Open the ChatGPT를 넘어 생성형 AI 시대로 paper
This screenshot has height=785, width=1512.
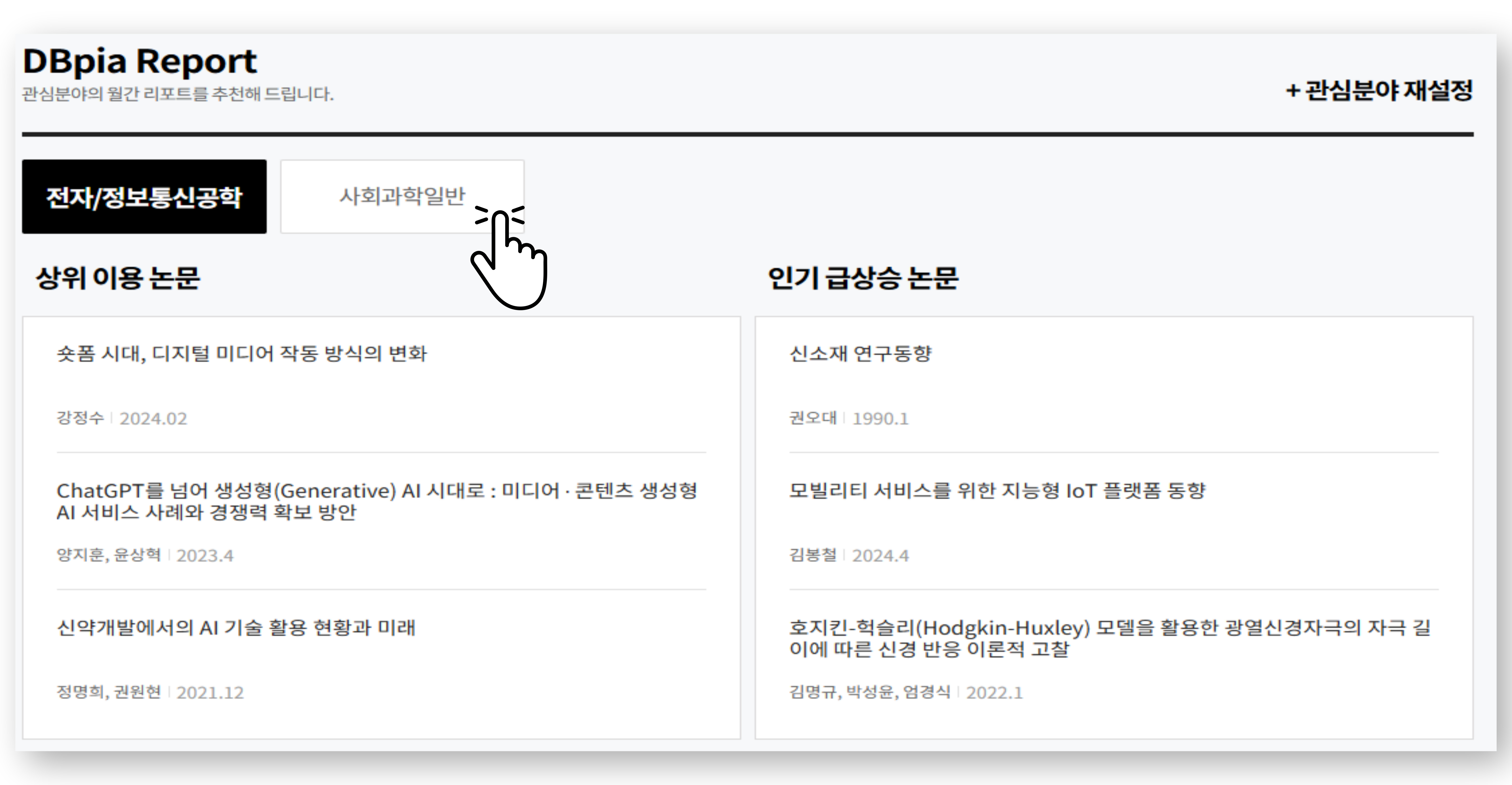pos(377,501)
